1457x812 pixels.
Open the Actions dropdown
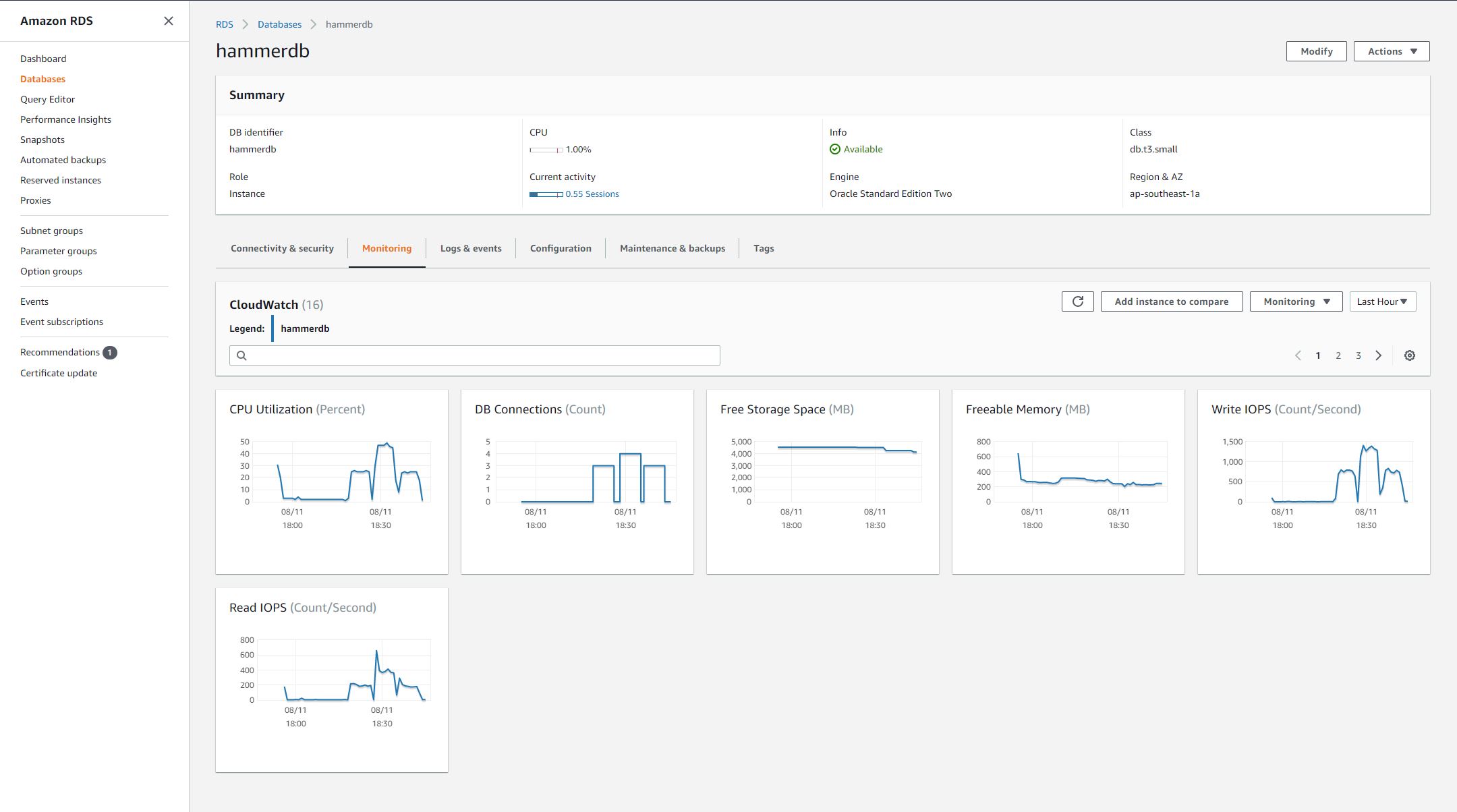pyautogui.click(x=1391, y=51)
